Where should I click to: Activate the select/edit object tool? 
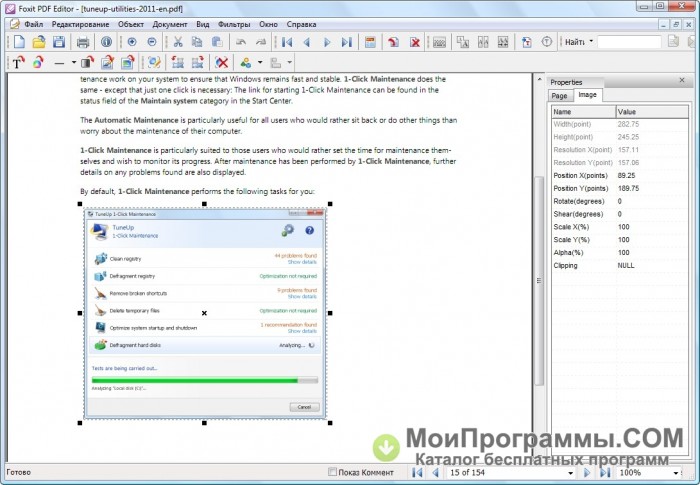point(154,63)
